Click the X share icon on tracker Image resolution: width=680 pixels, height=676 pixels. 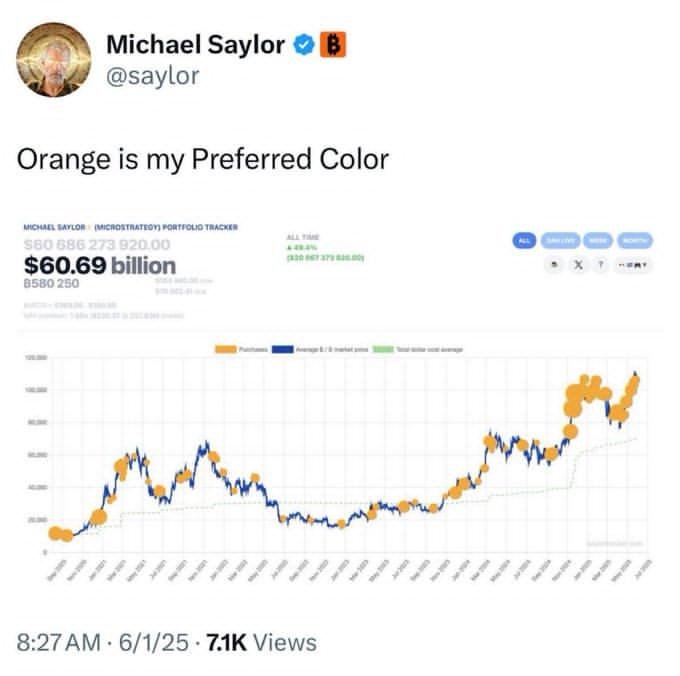pyautogui.click(x=579, y=265)
